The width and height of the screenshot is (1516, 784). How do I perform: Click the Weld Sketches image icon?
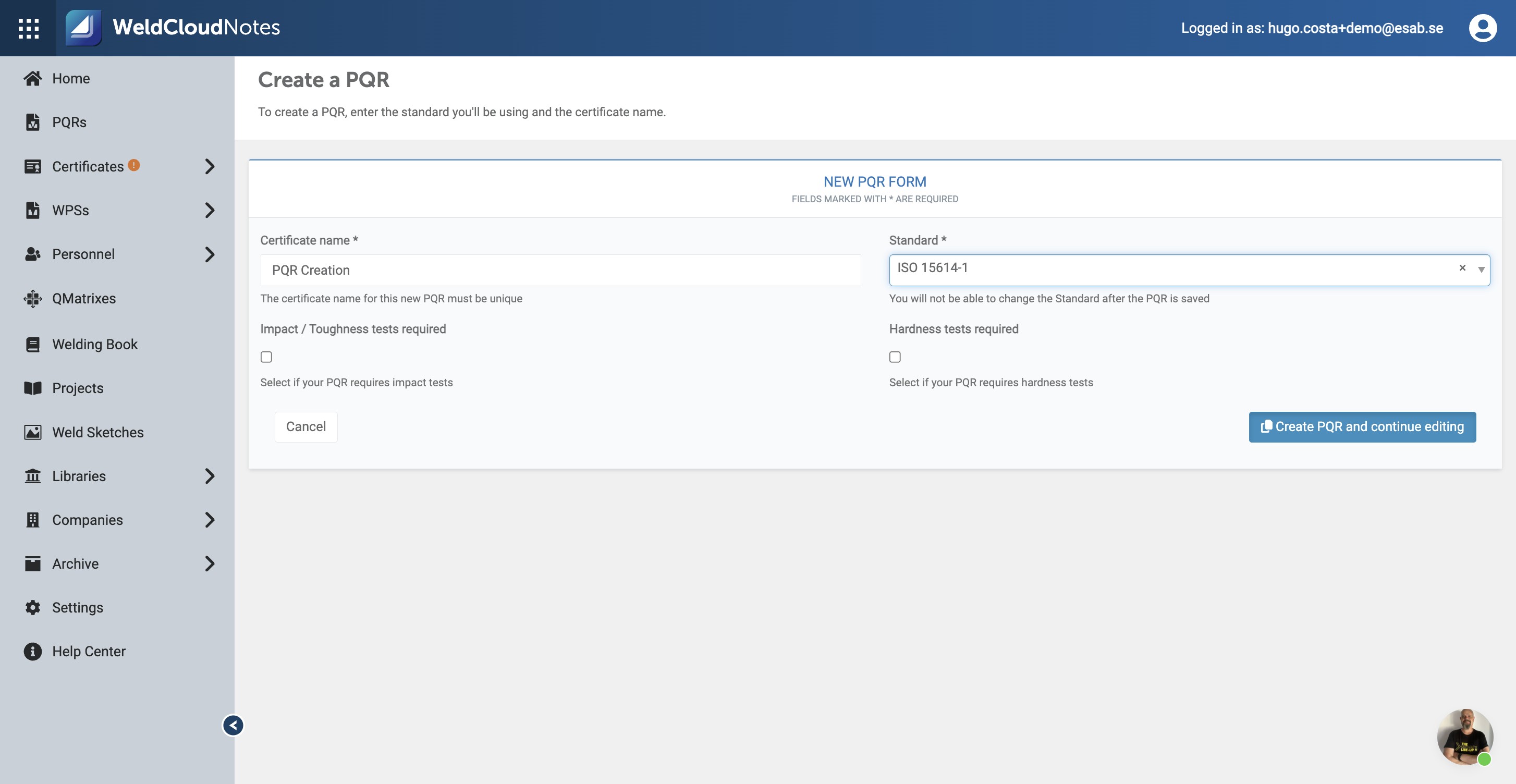point(33,432)
